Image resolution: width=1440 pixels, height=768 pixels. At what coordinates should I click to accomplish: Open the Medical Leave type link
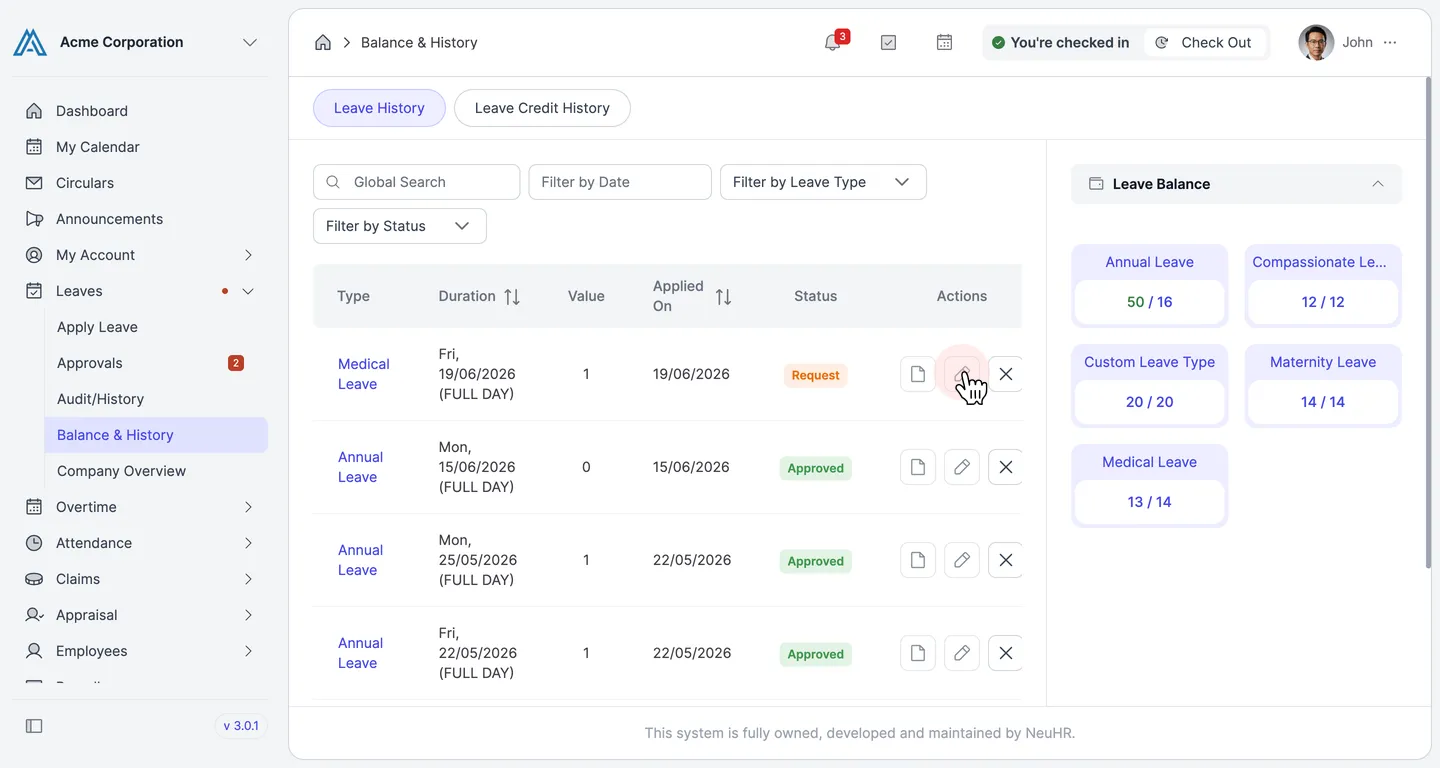(x=363, y=374)
